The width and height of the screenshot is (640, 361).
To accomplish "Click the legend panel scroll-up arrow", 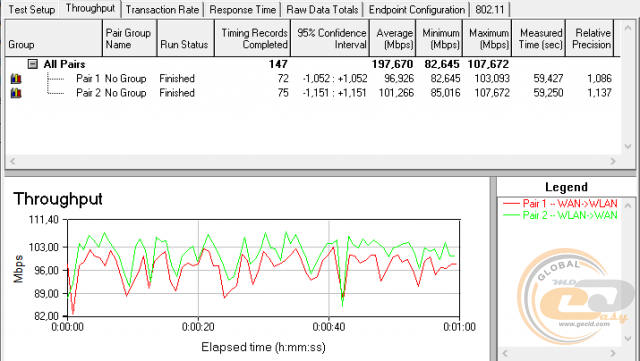I will tap(628, 205).
